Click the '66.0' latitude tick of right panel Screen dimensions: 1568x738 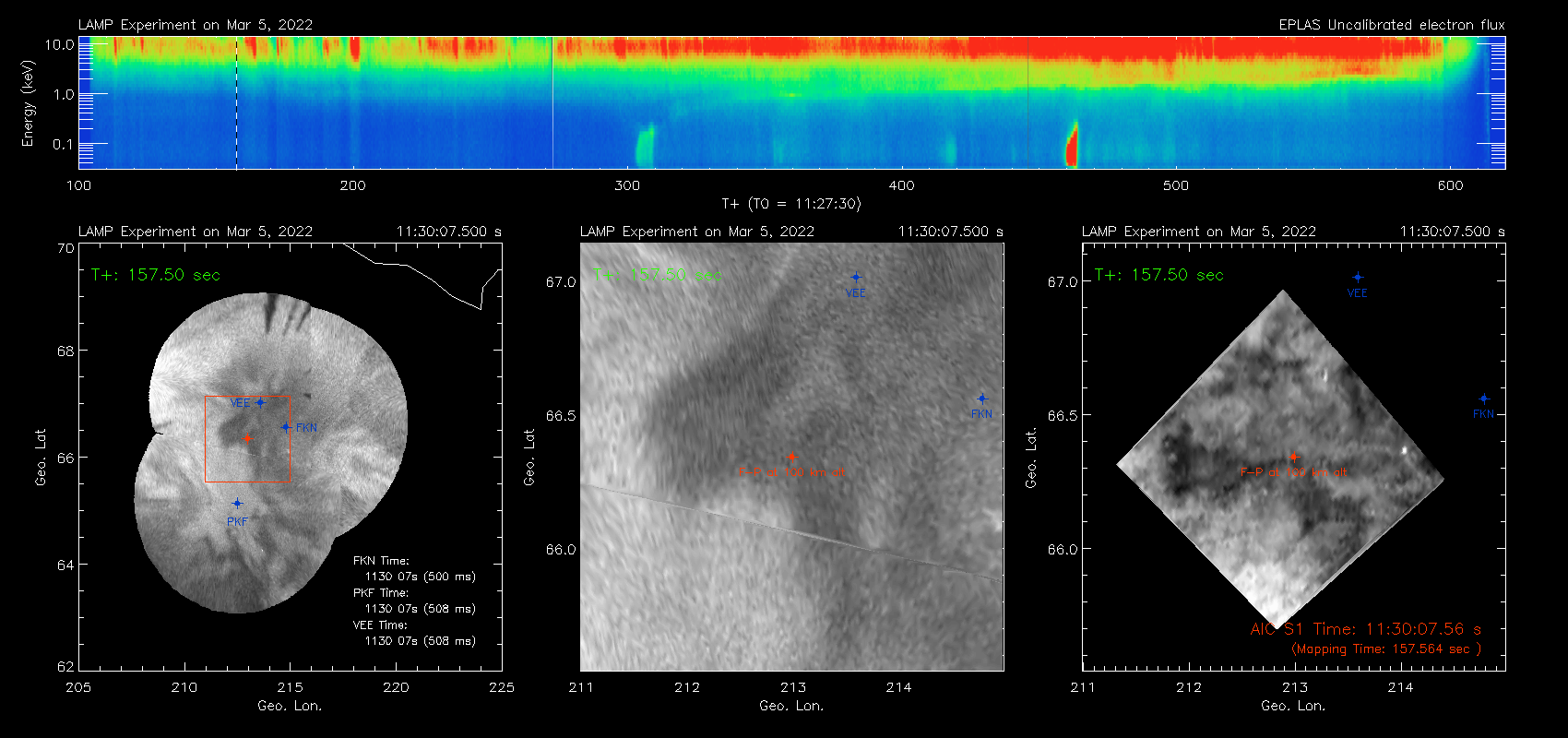point(1063,549)
